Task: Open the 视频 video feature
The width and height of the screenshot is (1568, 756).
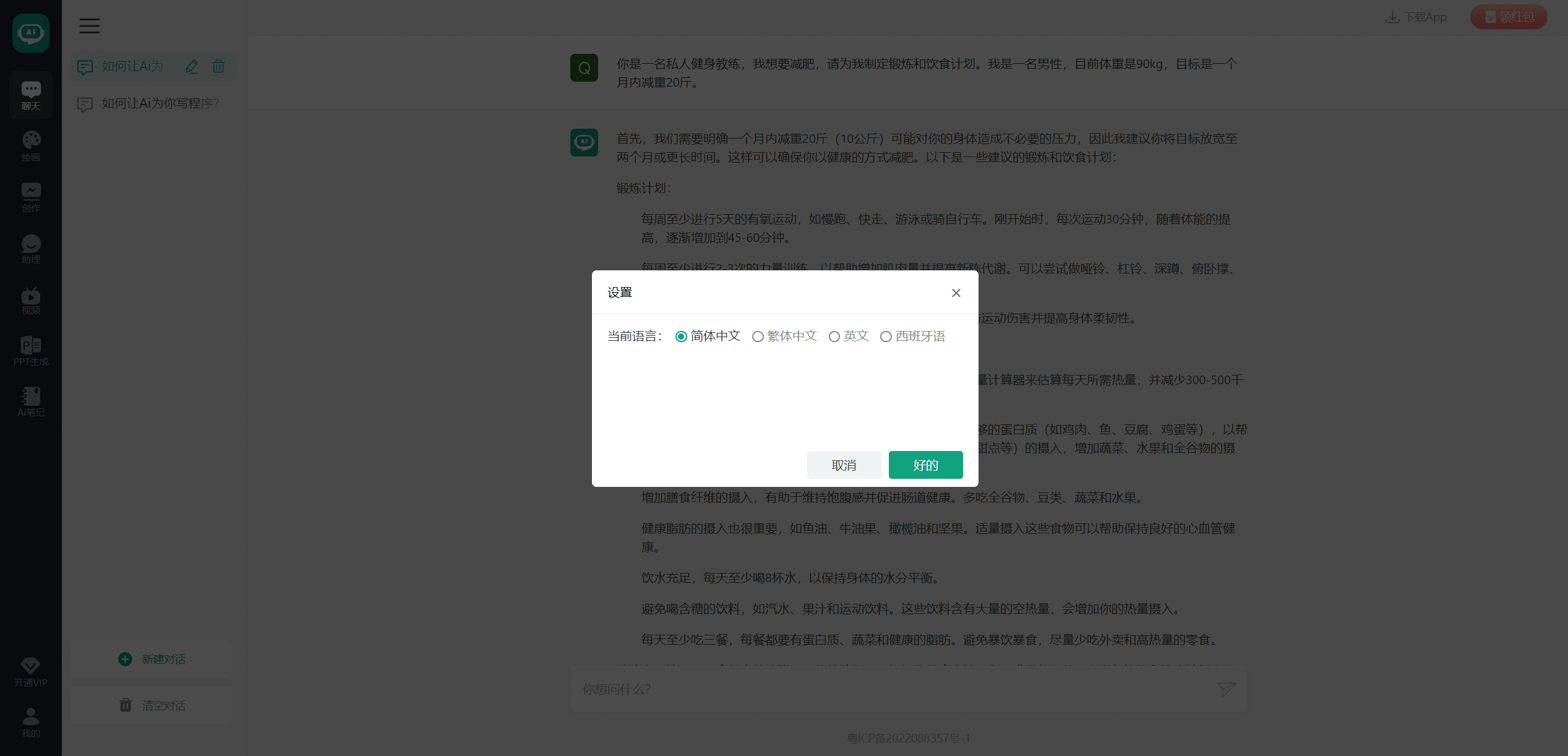Action: click(x=30, y=300)
